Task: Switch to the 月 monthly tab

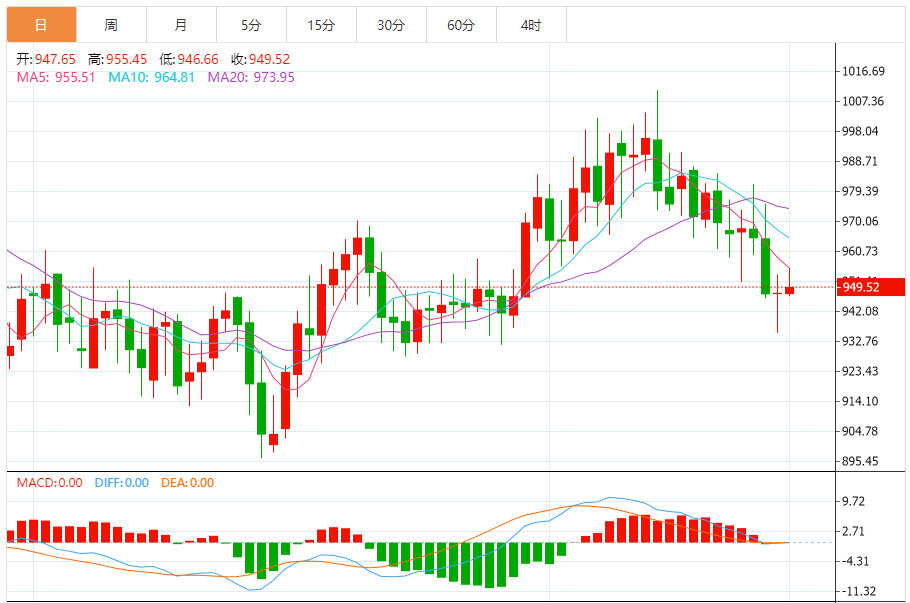Action: (x=182, y=25)
